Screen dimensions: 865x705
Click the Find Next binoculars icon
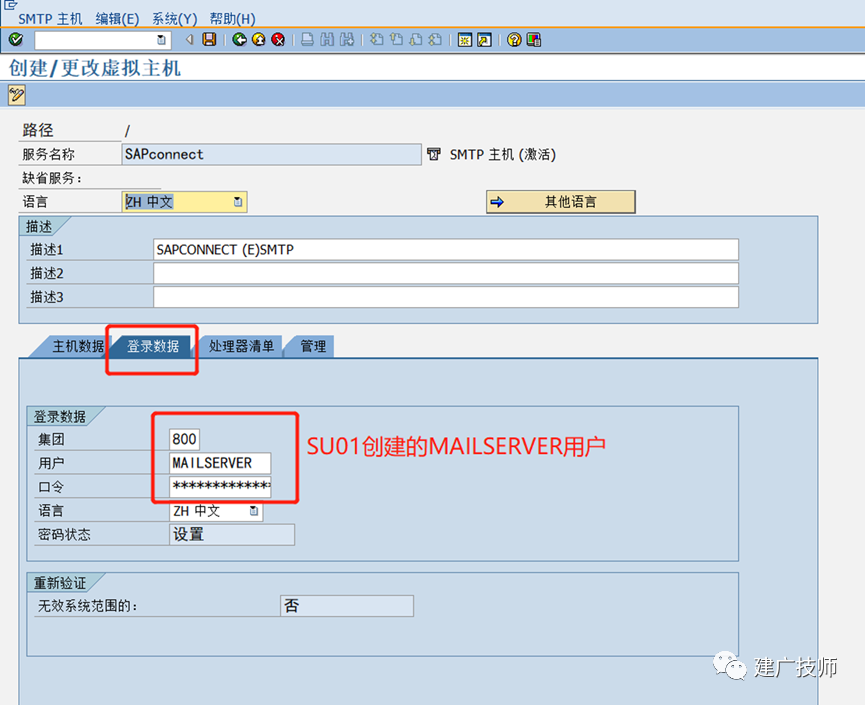(347, 40)
